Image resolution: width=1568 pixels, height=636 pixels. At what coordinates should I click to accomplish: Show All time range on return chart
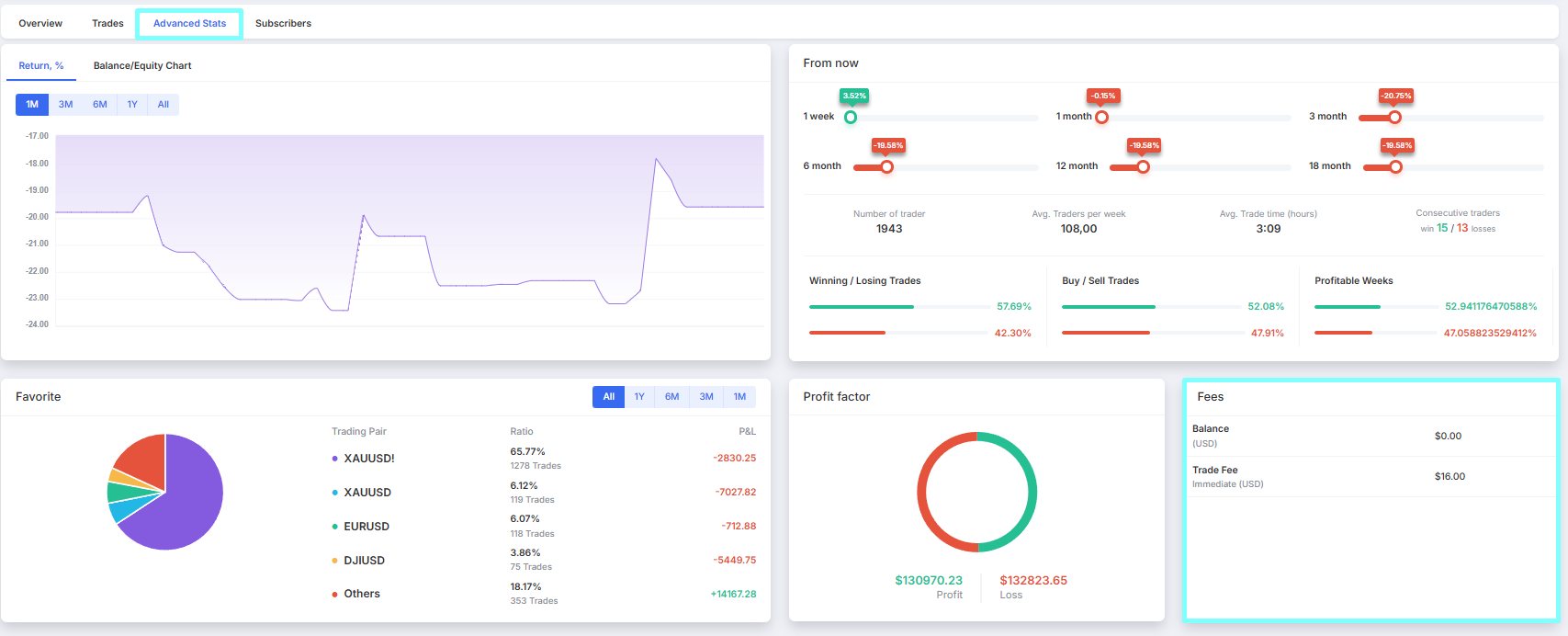click(164, 105)
